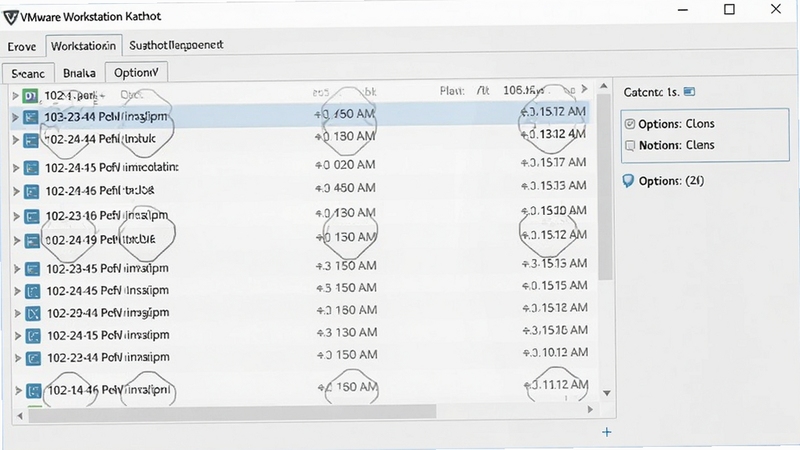Viewport: 800px width, 450px height.
Task: Click the icon in the list header row
Action: coord(31,95)
